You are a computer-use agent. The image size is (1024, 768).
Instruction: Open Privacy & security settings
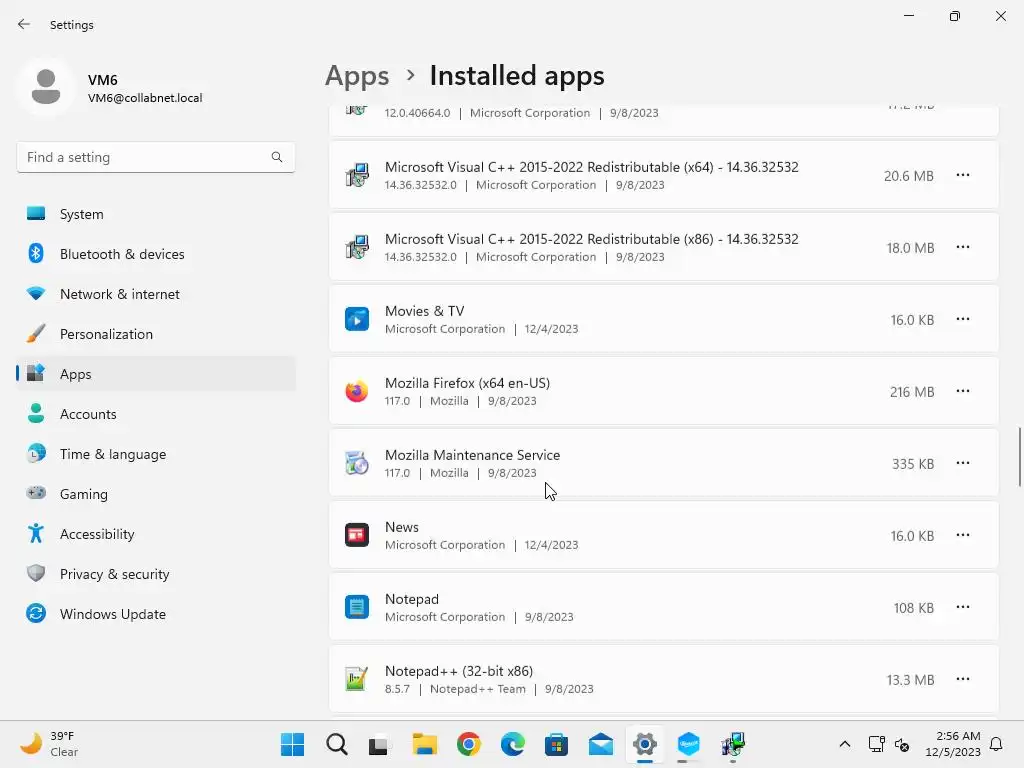[x=155, y=574]
